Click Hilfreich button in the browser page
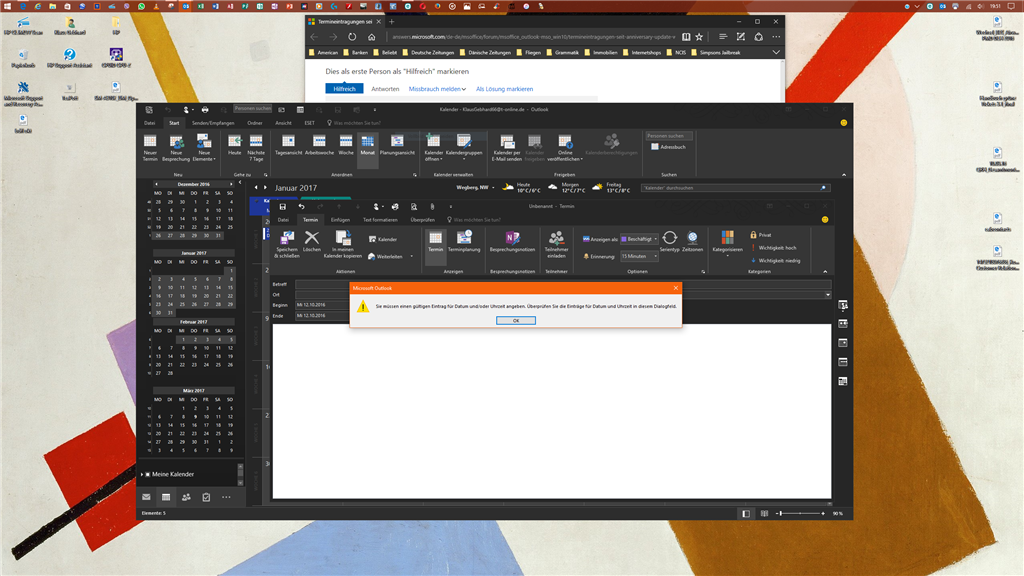This screenshot has height=576, width=1024. (x=344, y=89)
